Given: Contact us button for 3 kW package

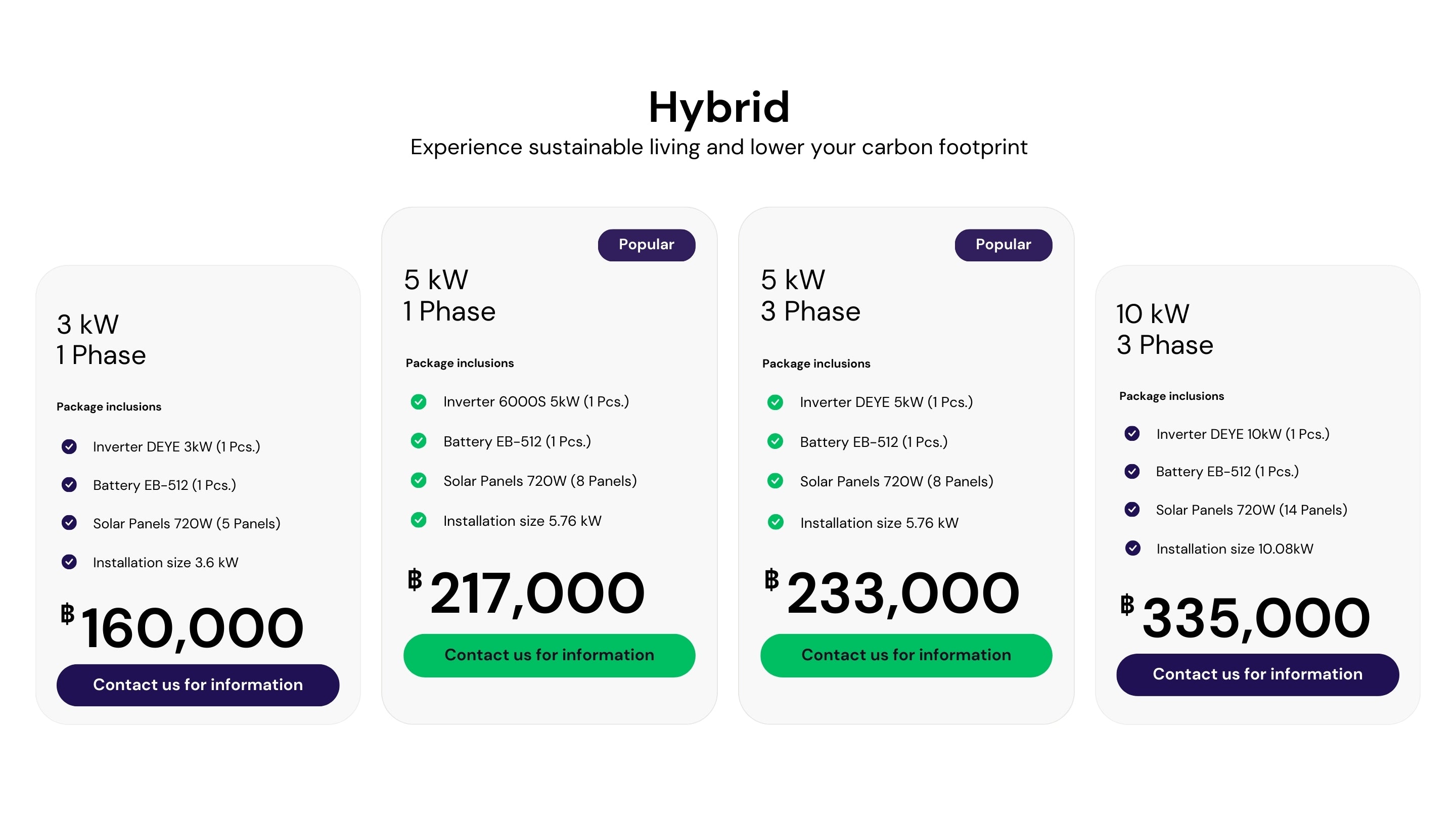Looking at the screenshot, I should tap(198, 685).
